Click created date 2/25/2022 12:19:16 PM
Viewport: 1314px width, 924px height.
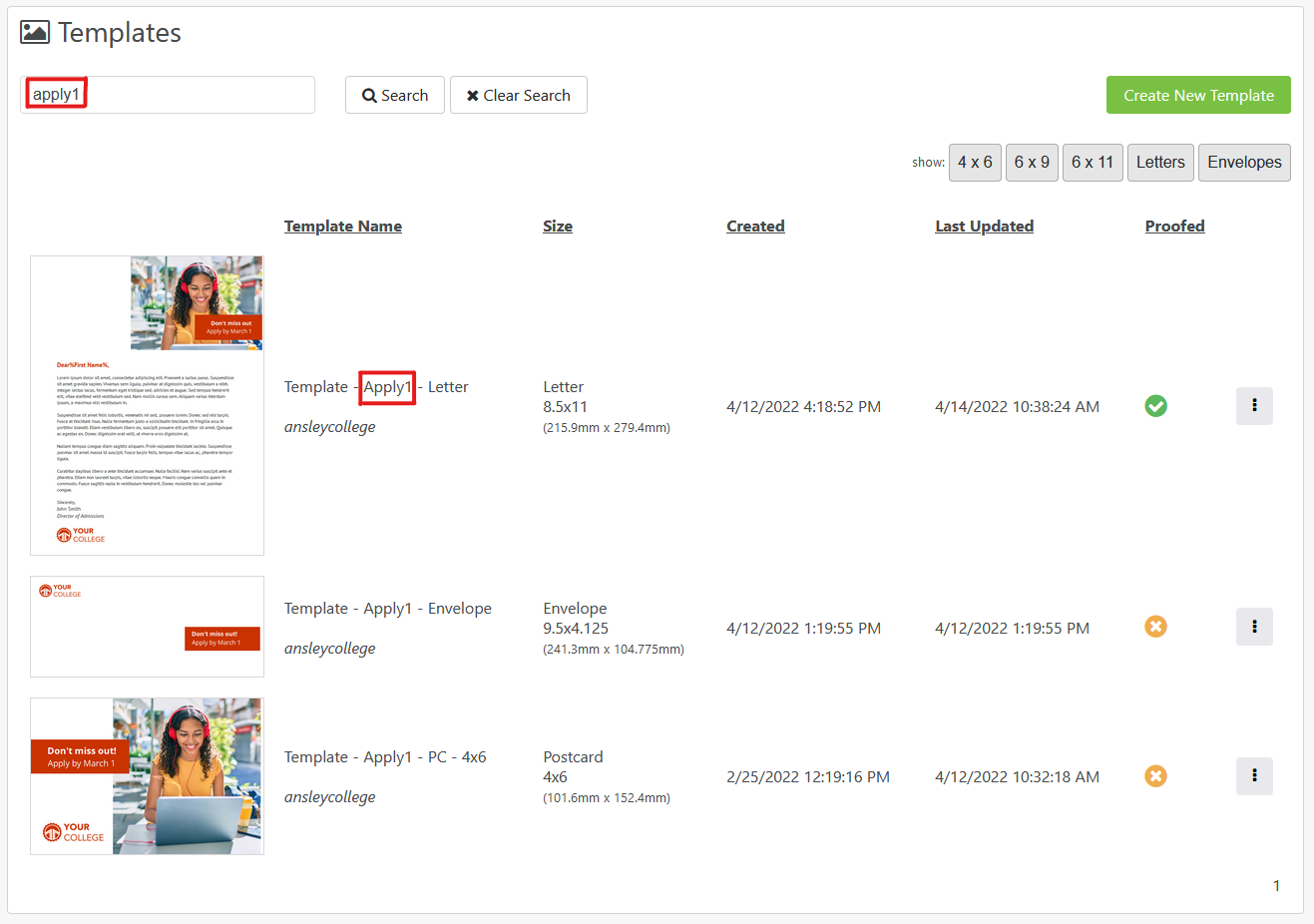coord(808,777)
